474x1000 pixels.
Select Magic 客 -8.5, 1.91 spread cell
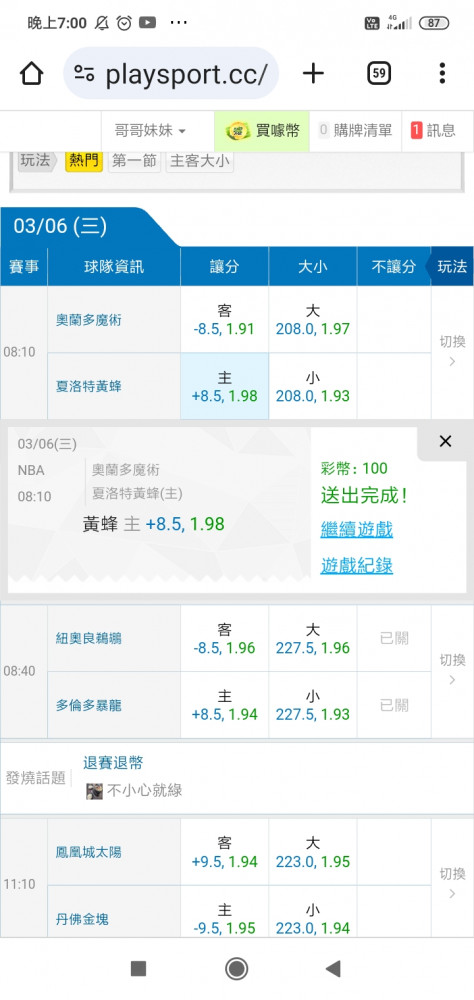[225, 320]
